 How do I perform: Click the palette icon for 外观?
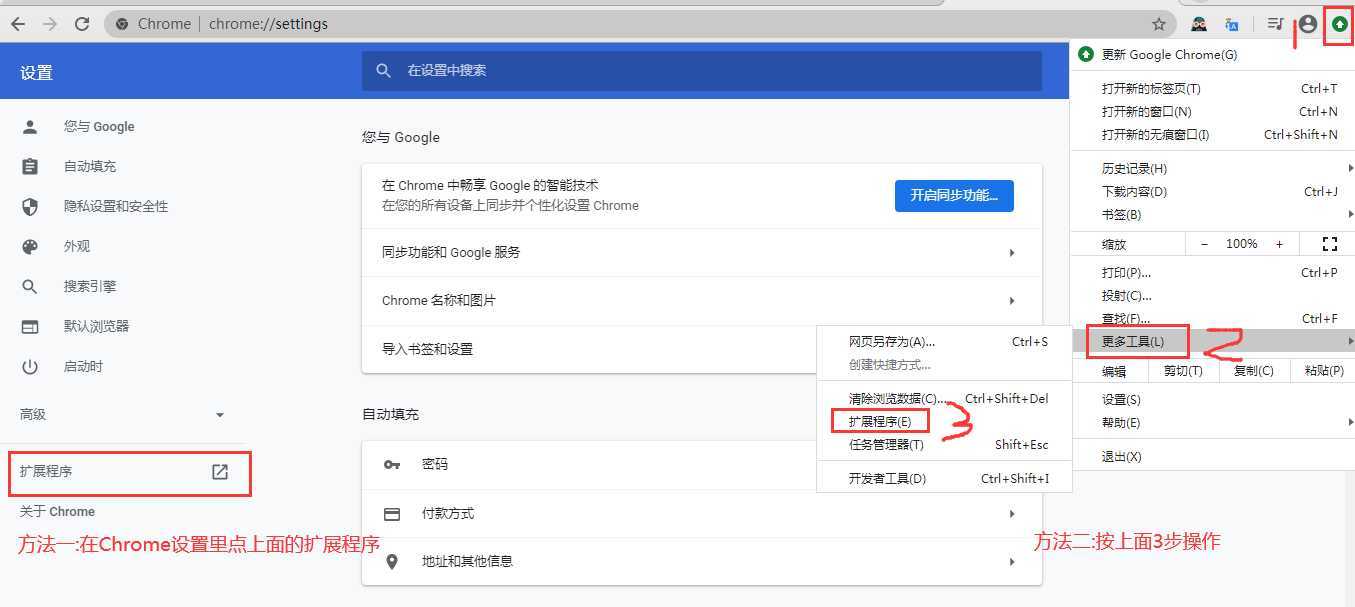(30, 247)
